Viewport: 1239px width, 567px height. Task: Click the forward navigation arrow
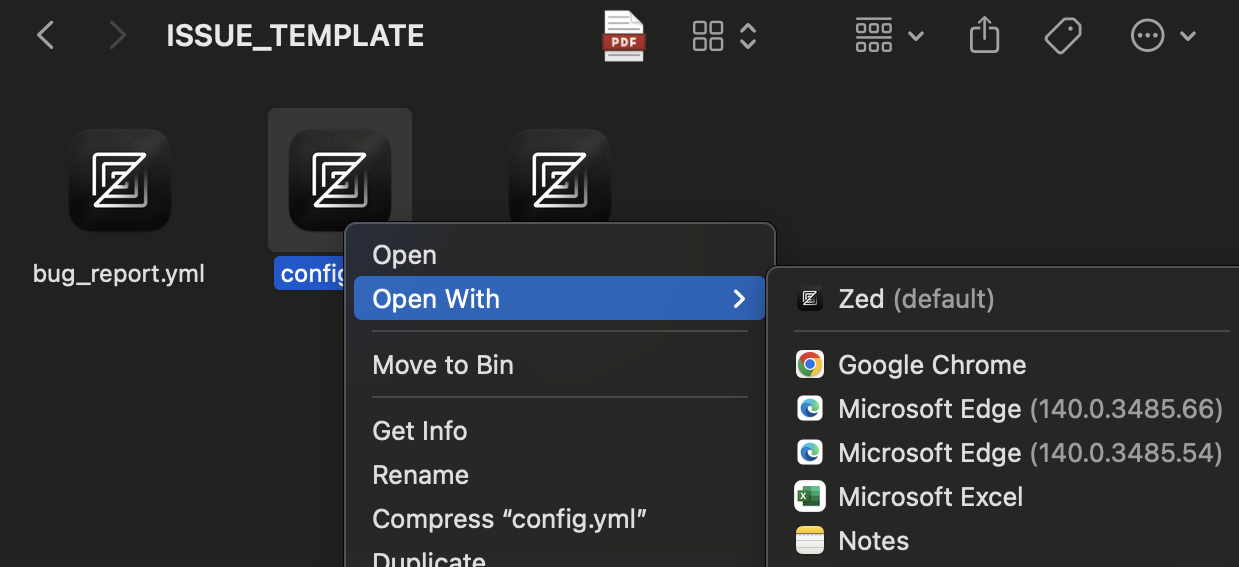click(118, 36)
